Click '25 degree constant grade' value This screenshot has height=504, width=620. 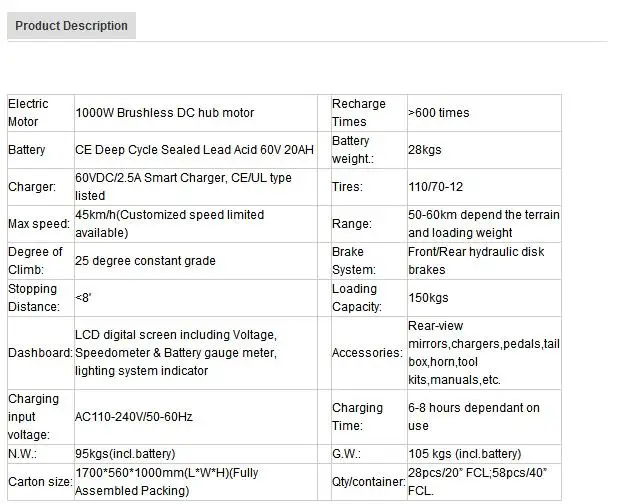pyautogui.click(x=146, y=261)
